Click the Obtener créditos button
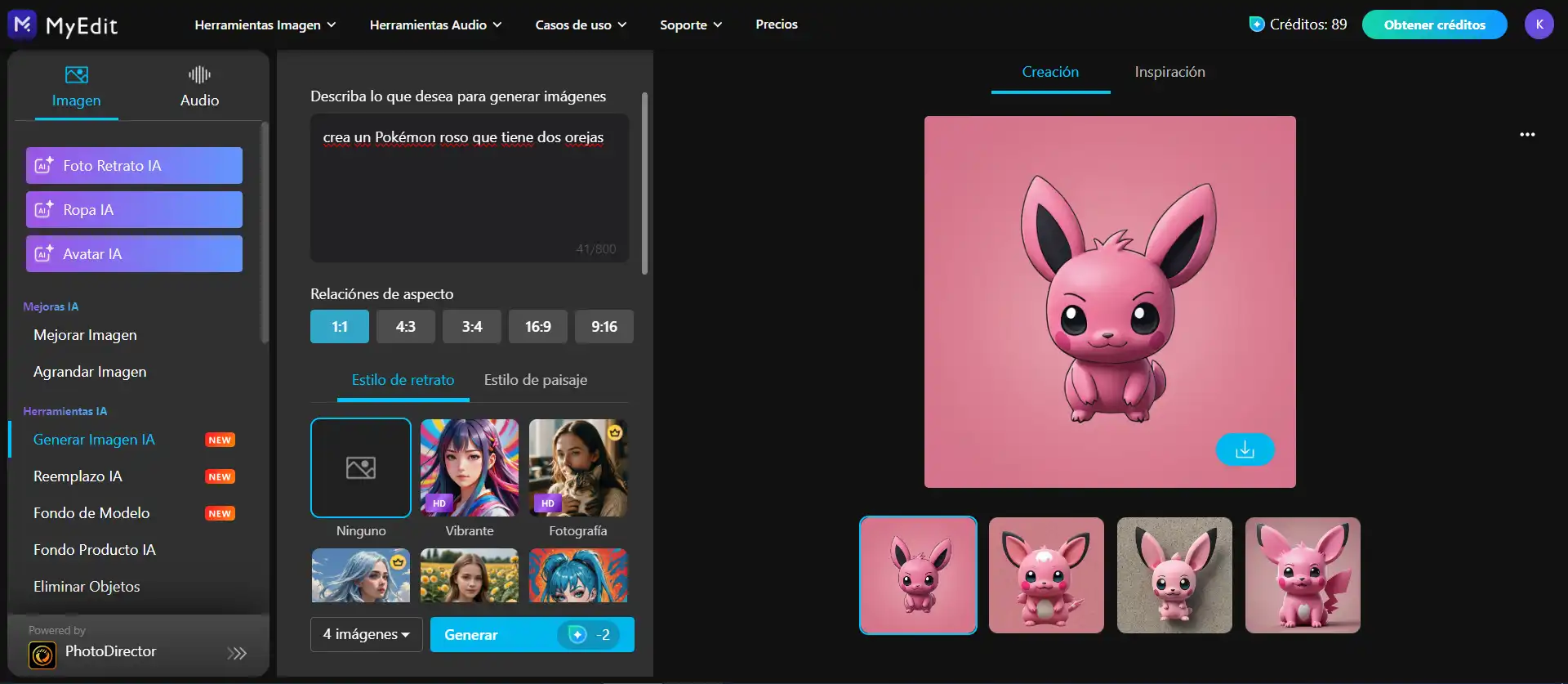Screen dimensions: 1568x684 click(1435, 25)
